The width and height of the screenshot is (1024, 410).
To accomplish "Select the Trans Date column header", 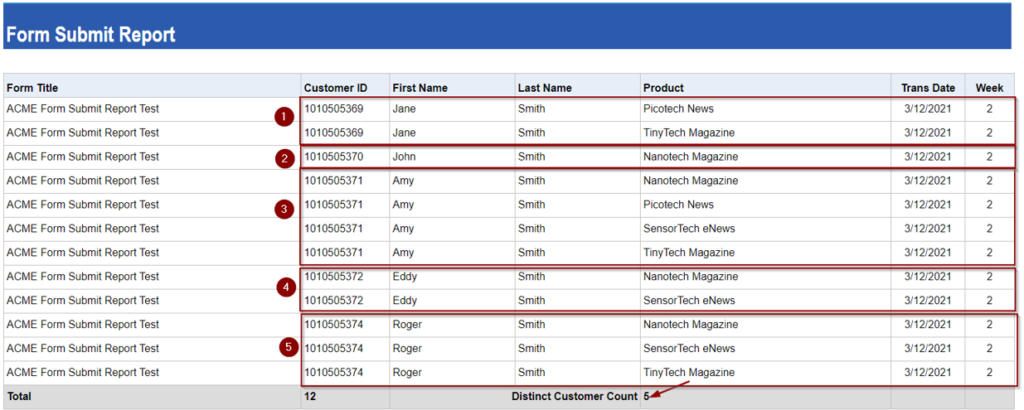I will click(x=927, y=88).
